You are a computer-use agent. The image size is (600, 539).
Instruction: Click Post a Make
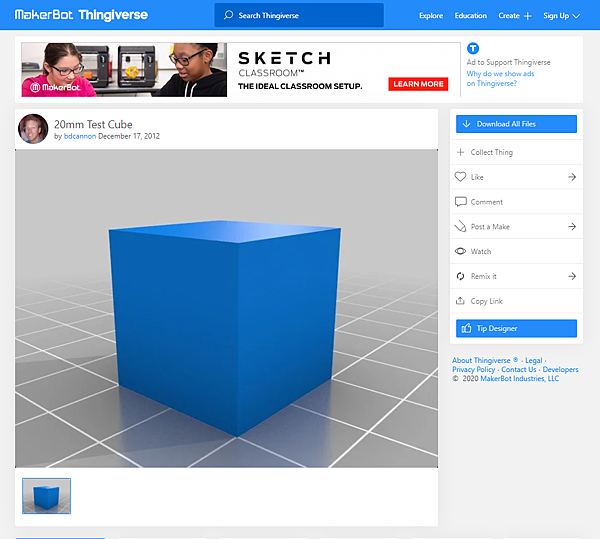coord(516,227)
